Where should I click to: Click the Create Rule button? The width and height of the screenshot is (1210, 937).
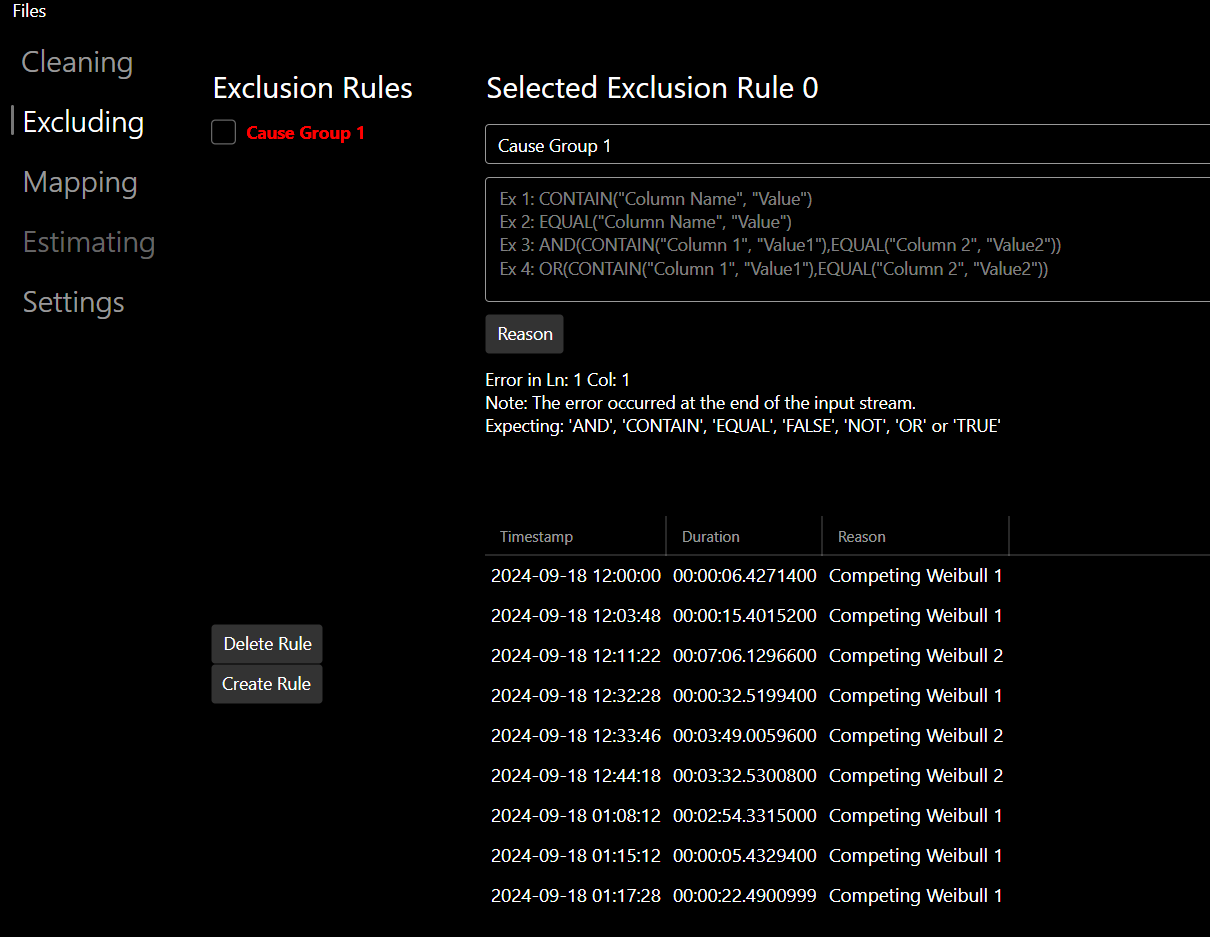[x=267, y=684]
